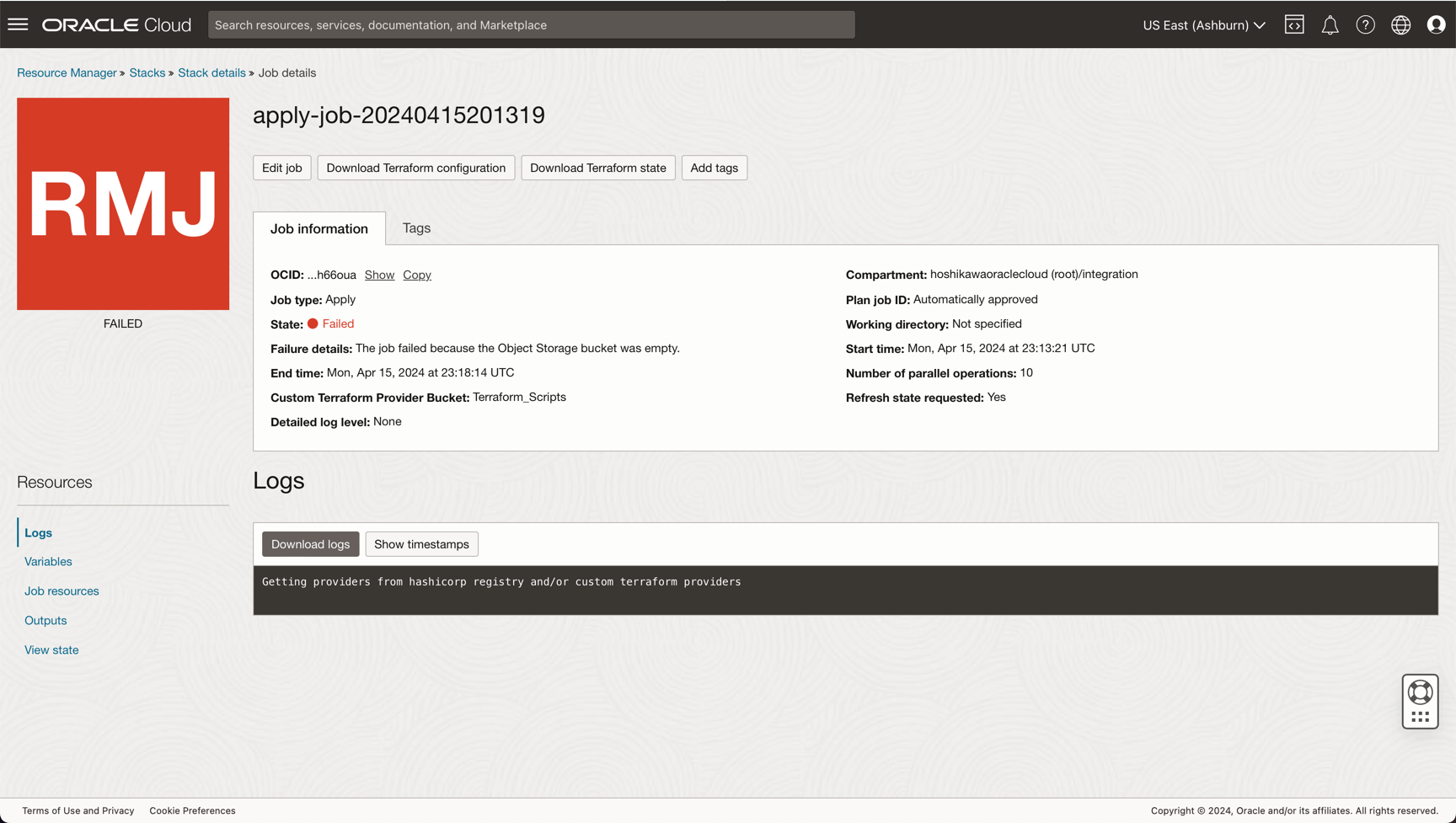Go to Stacks breadcrumb link
Viewport: 1456px width, 823px height.
(x=147, y=72)
